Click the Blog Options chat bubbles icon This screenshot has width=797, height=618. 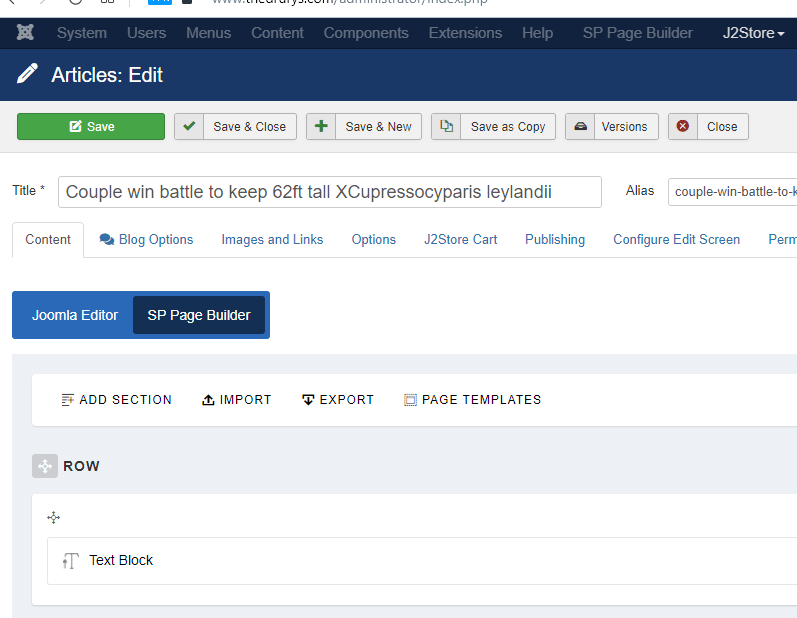pyautogui.click(x=107, y=239)
